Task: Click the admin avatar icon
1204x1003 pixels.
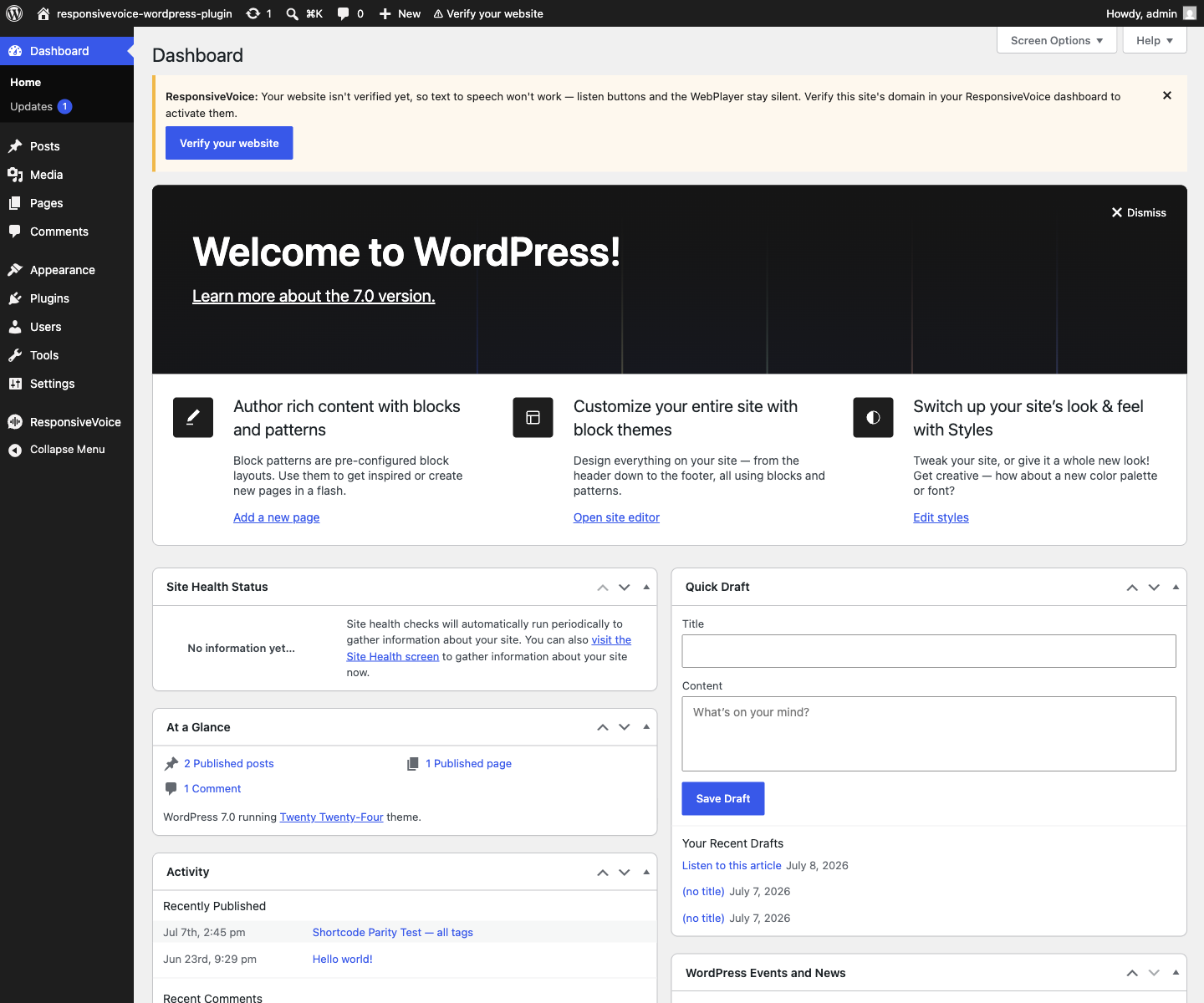Action: click(x=1190, y=13)
